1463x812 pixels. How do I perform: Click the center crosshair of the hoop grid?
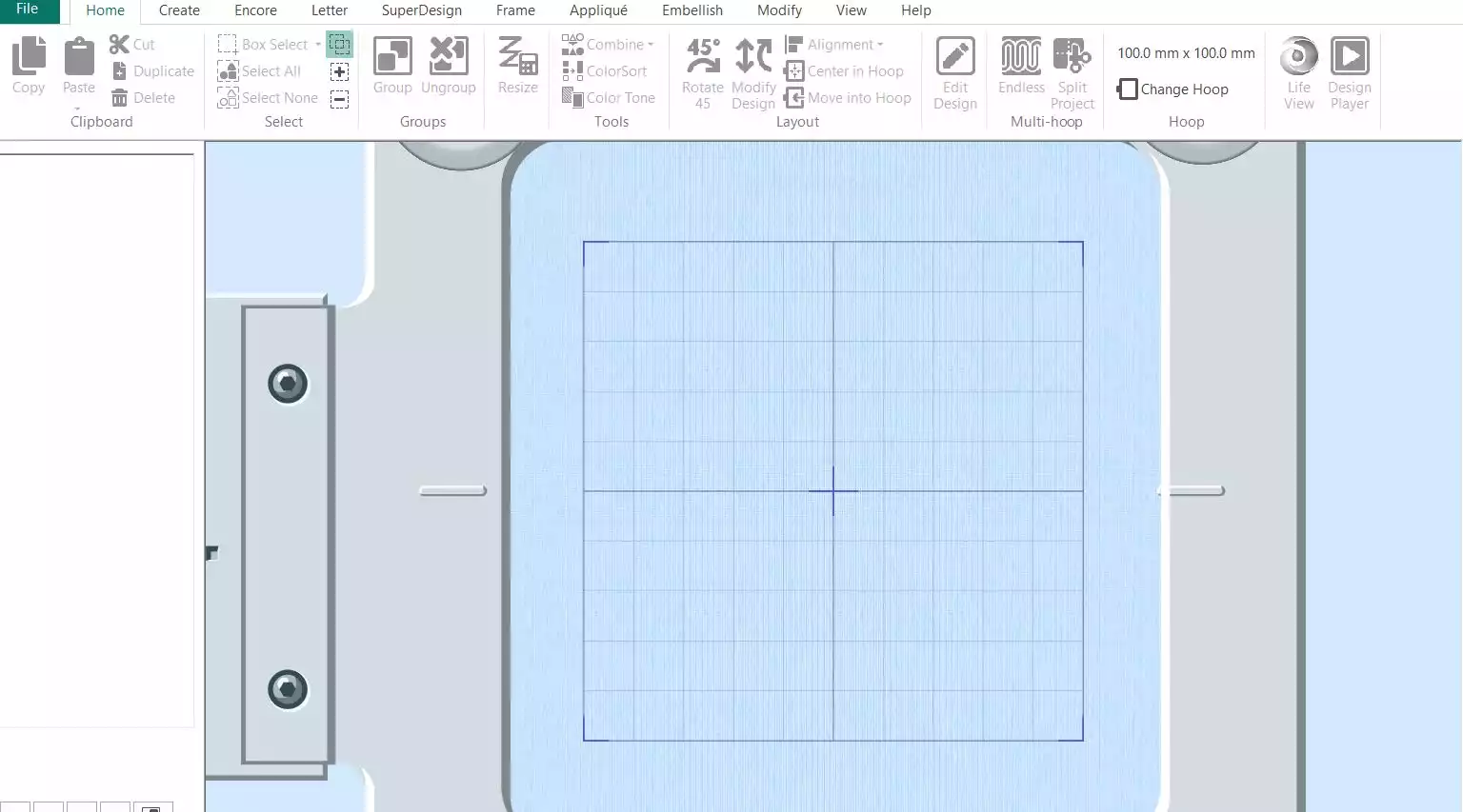click(833, 491)
